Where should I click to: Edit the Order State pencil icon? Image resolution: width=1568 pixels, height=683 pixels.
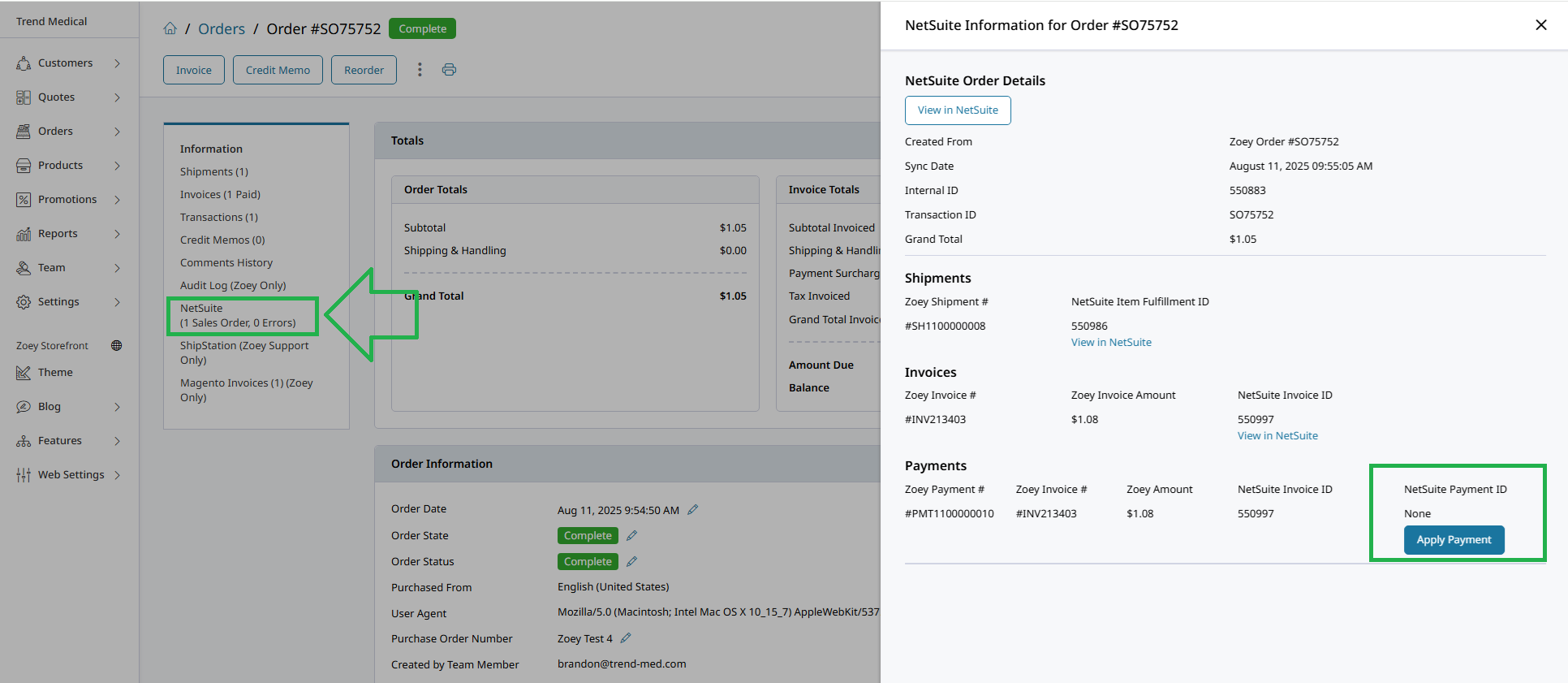pyautogui.click(x=631, y=536)
